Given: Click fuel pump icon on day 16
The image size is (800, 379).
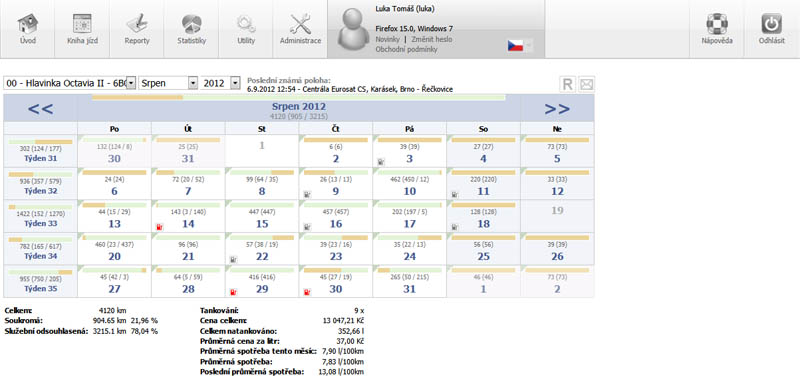Looking at the screenshot, I should 307,226.
